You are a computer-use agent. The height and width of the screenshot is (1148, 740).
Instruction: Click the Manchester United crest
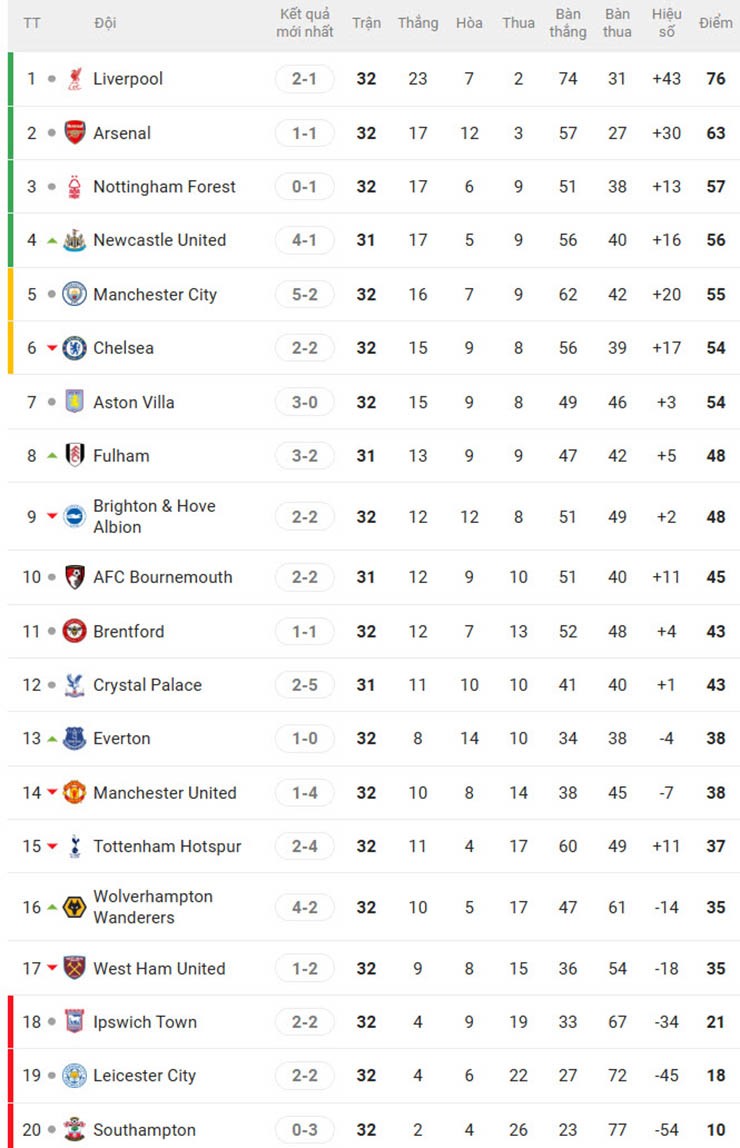click(75, 793)
